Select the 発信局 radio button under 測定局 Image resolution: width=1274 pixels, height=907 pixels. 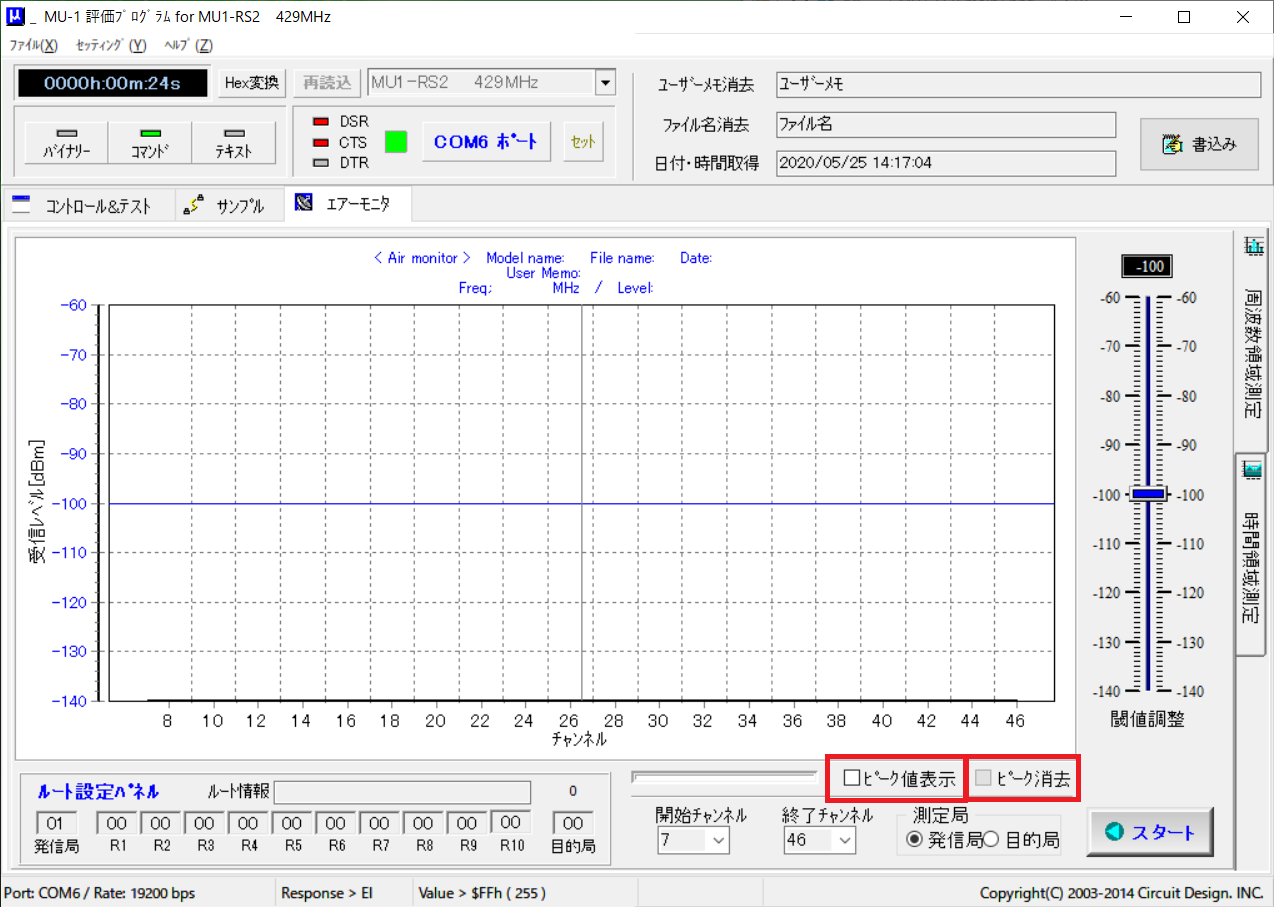[914, 840]
